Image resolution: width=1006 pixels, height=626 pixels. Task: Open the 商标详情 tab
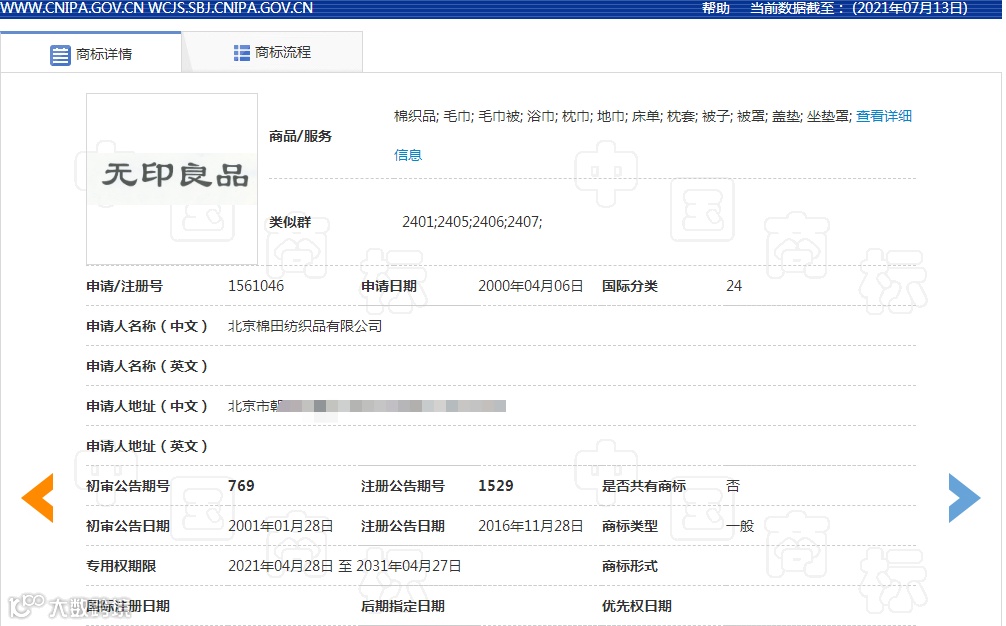pyautogui.click(x=90, y=54)
